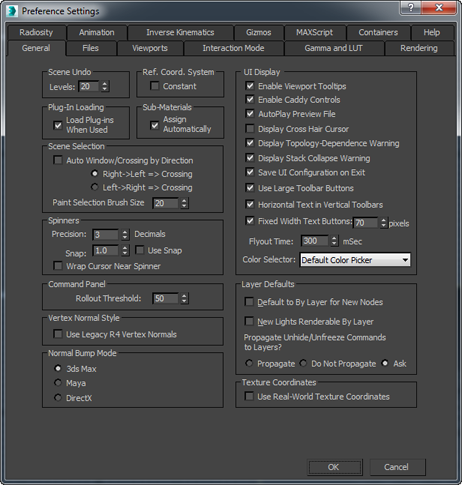Screen dimensions: 462x485
Task: Open the Color Selector dropdown
Action: (355, 260)
